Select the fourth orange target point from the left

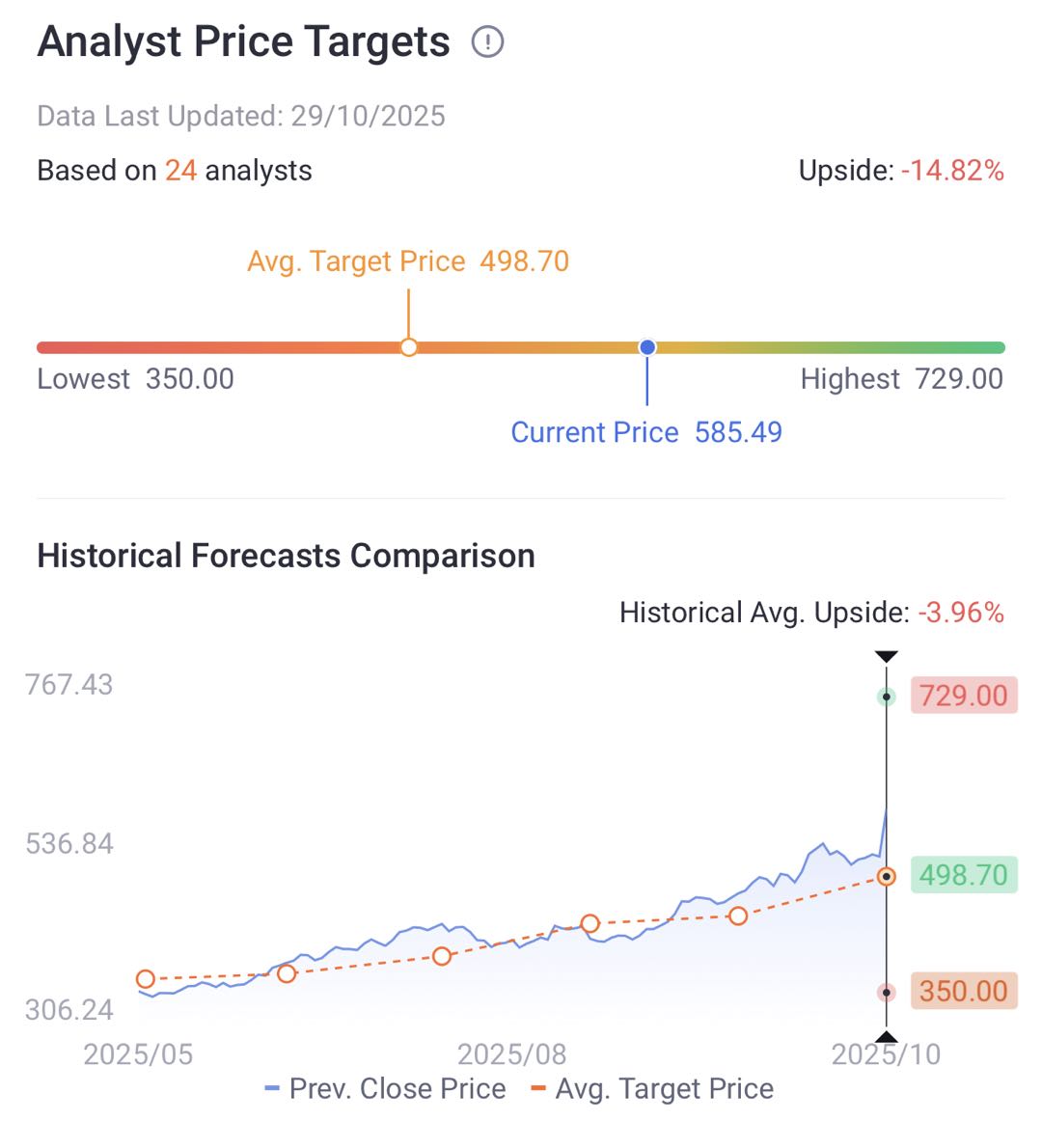[x=590, y=923]
